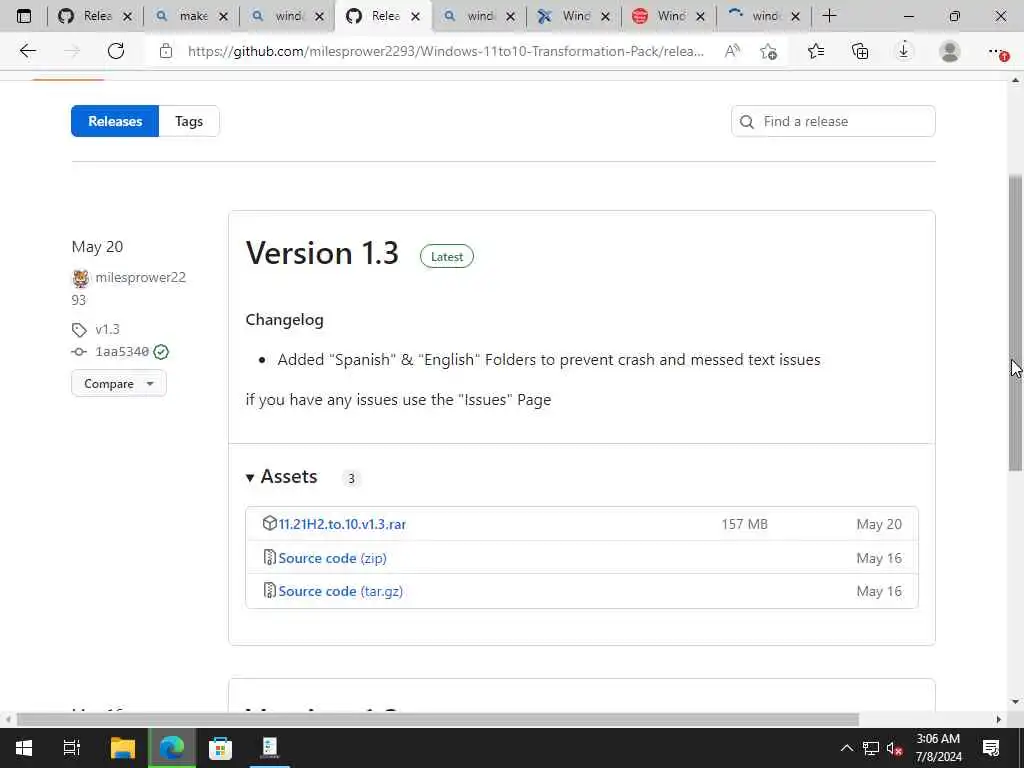Open the Downloads icon in toolbar
Screen dimensions: 1024x768
pos(904,51)
